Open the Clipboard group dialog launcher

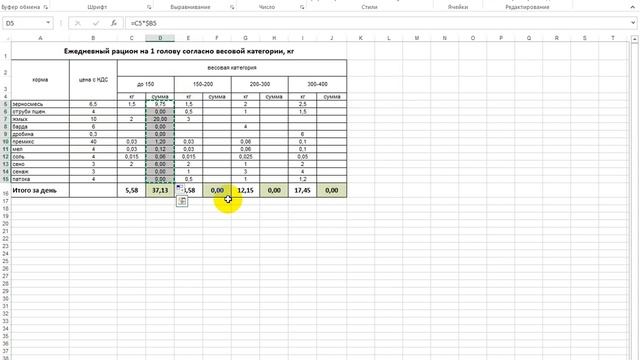[46, 7]
